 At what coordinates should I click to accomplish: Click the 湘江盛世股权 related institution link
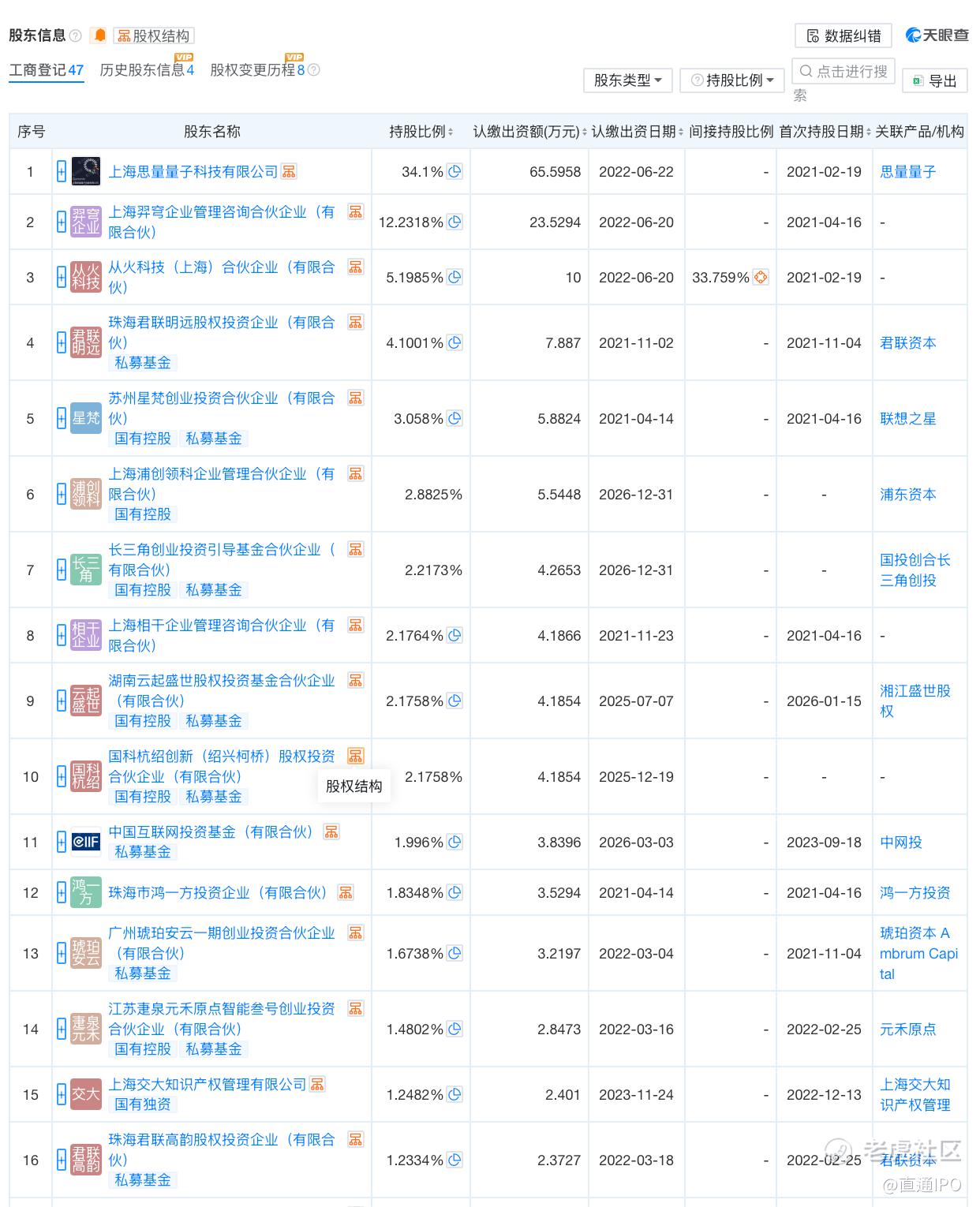pos(915,701)
